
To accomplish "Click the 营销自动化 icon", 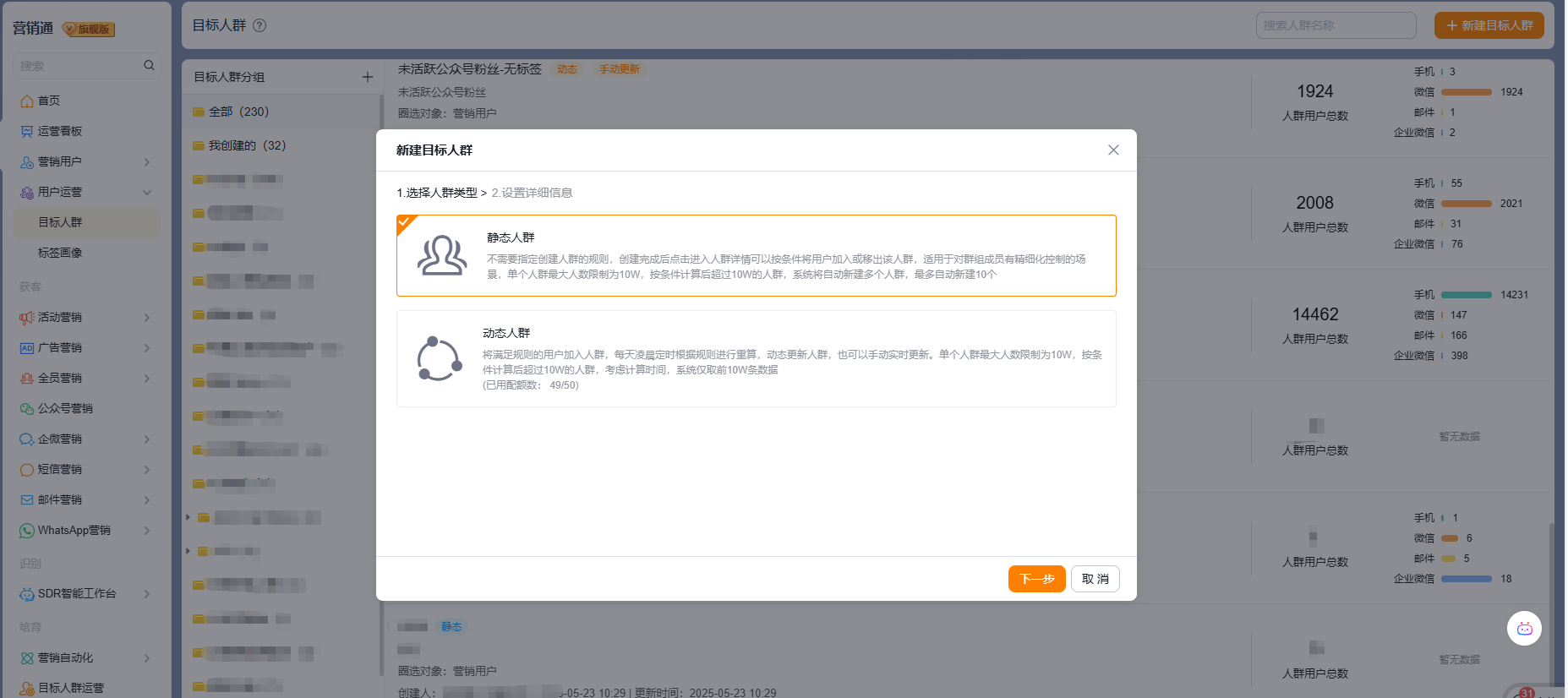I will coord(27,658).
